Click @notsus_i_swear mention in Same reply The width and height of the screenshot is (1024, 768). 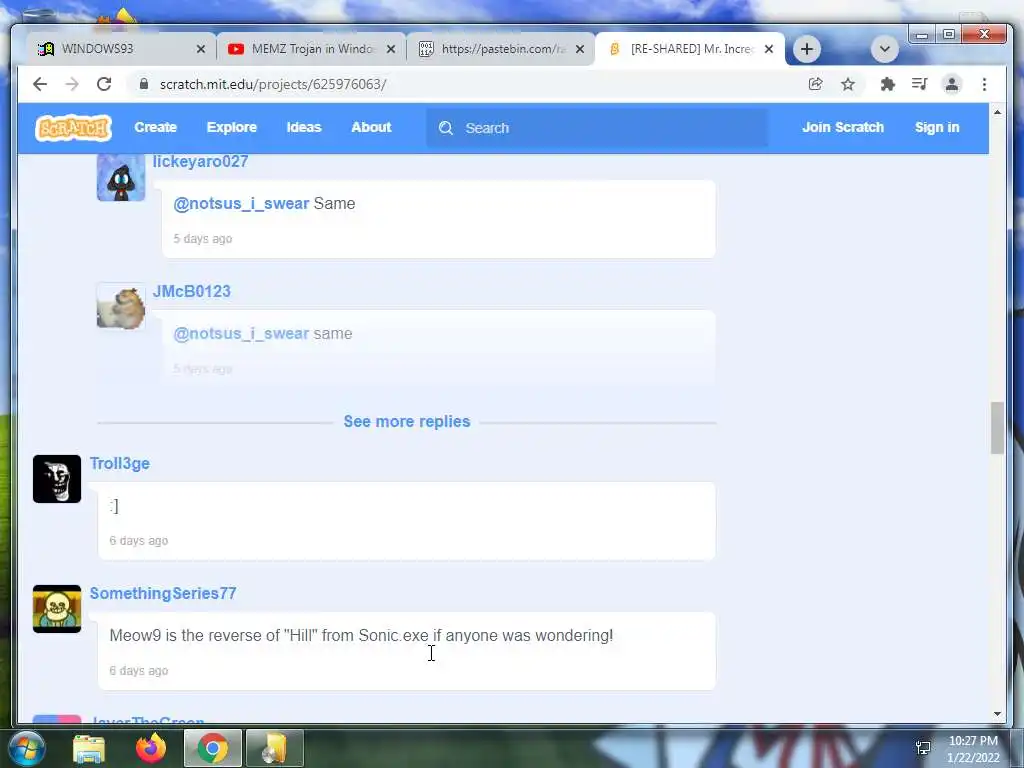(241, 204)
